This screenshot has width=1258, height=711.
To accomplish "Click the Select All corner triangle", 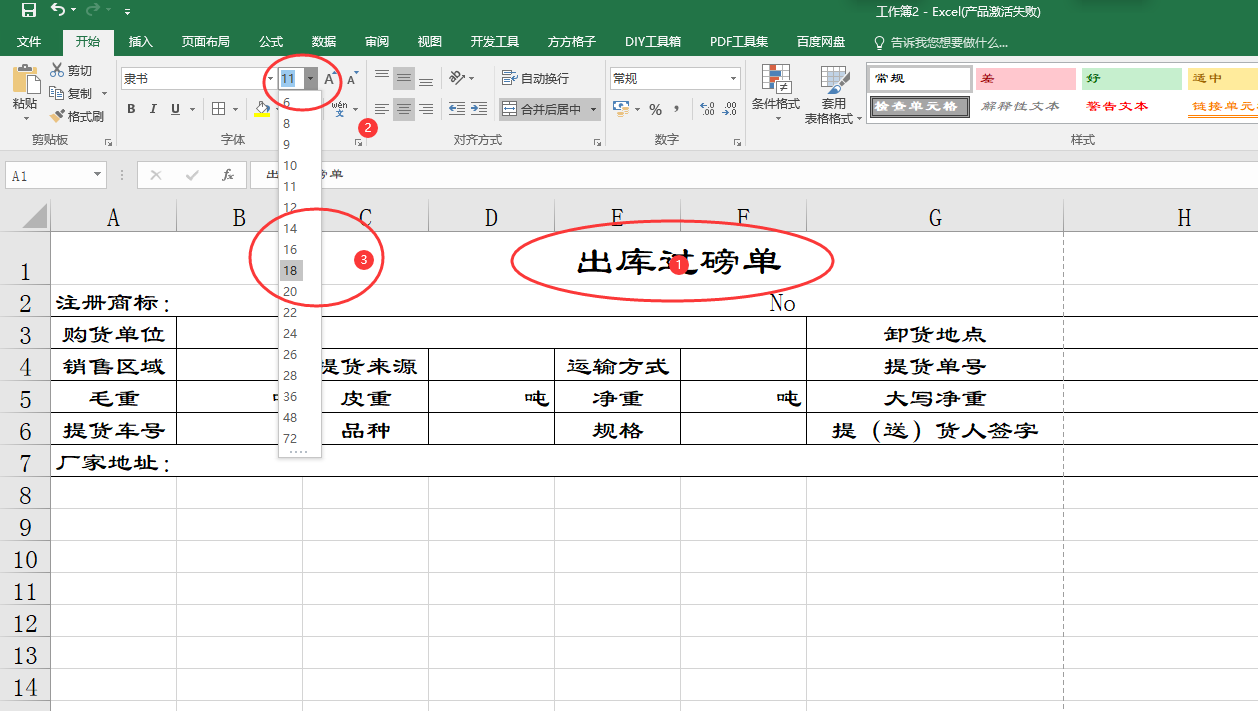I will point(34,215).
